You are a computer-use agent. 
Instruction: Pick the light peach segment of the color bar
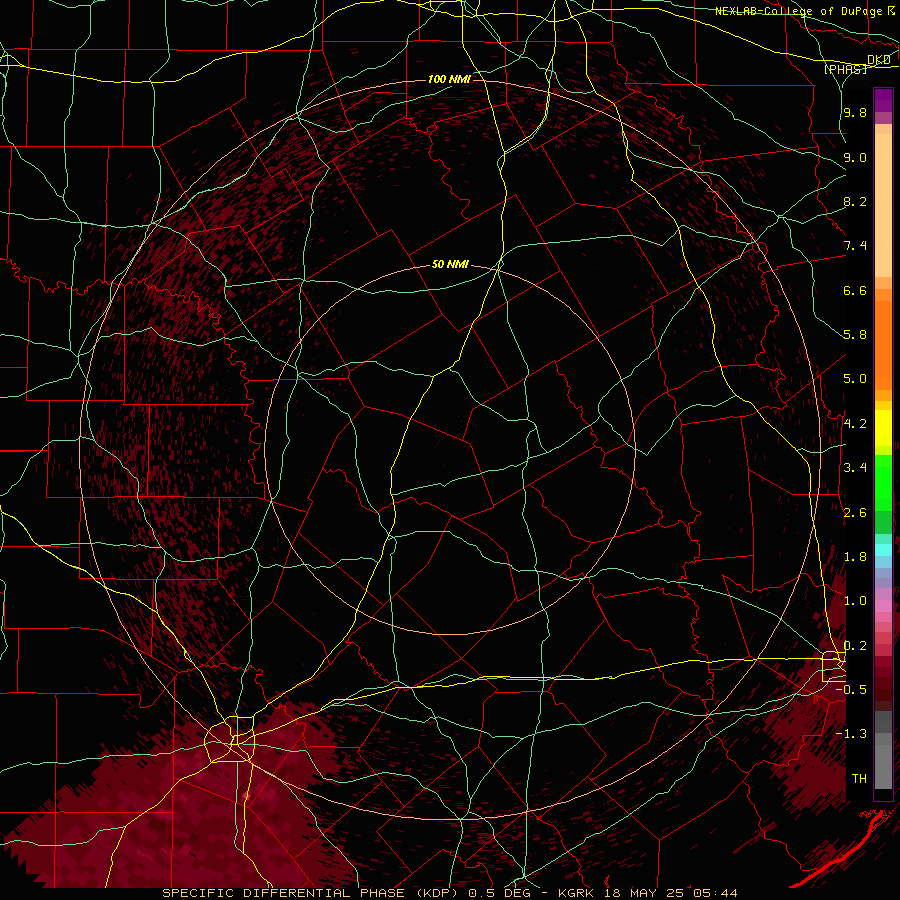point(883,205)
